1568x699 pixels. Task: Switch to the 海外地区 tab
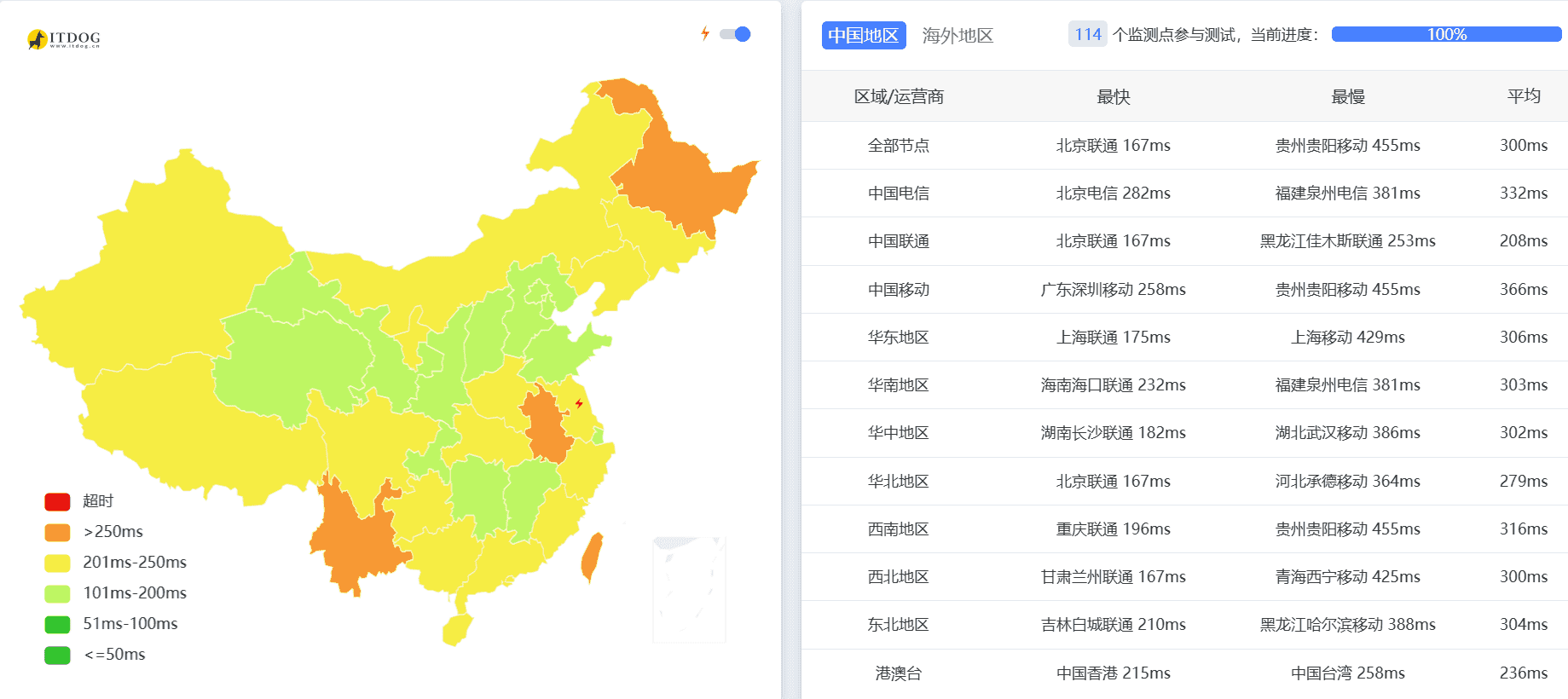coord(958,36)
